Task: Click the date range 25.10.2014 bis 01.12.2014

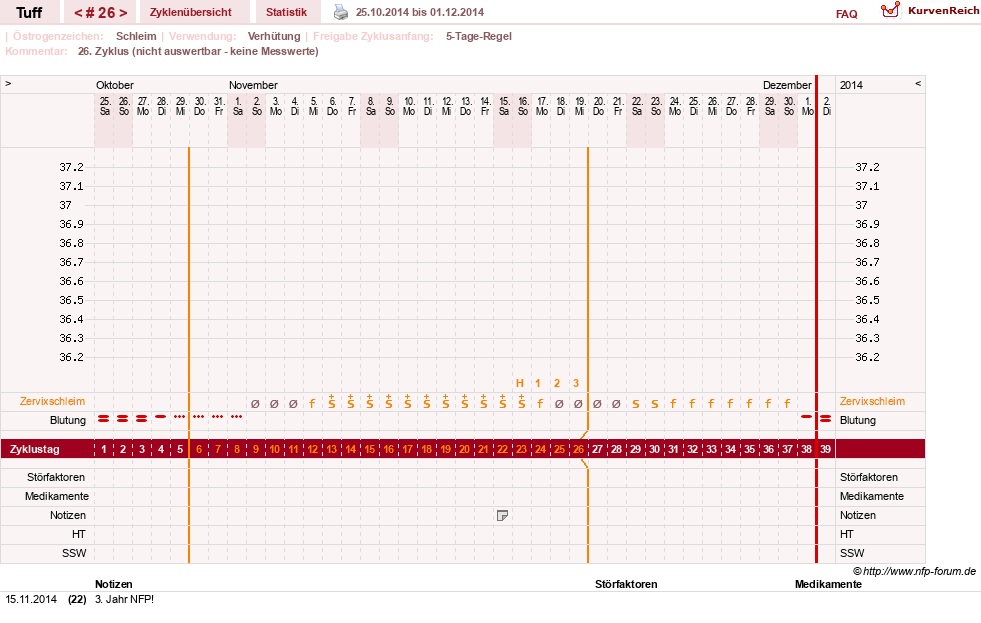Action: 420,13
